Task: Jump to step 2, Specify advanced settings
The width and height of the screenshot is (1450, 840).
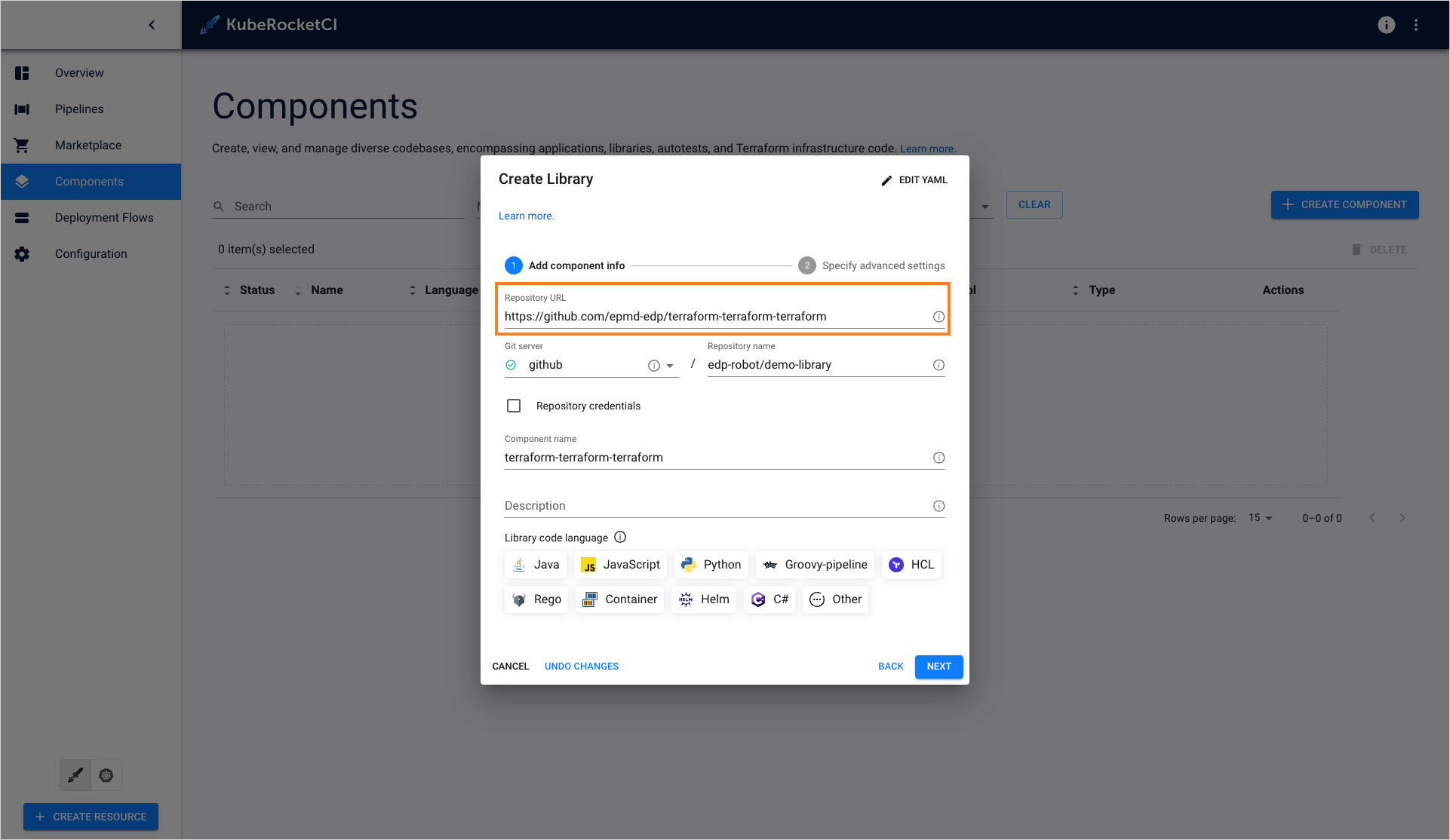Action: click(x=871, y=265)
